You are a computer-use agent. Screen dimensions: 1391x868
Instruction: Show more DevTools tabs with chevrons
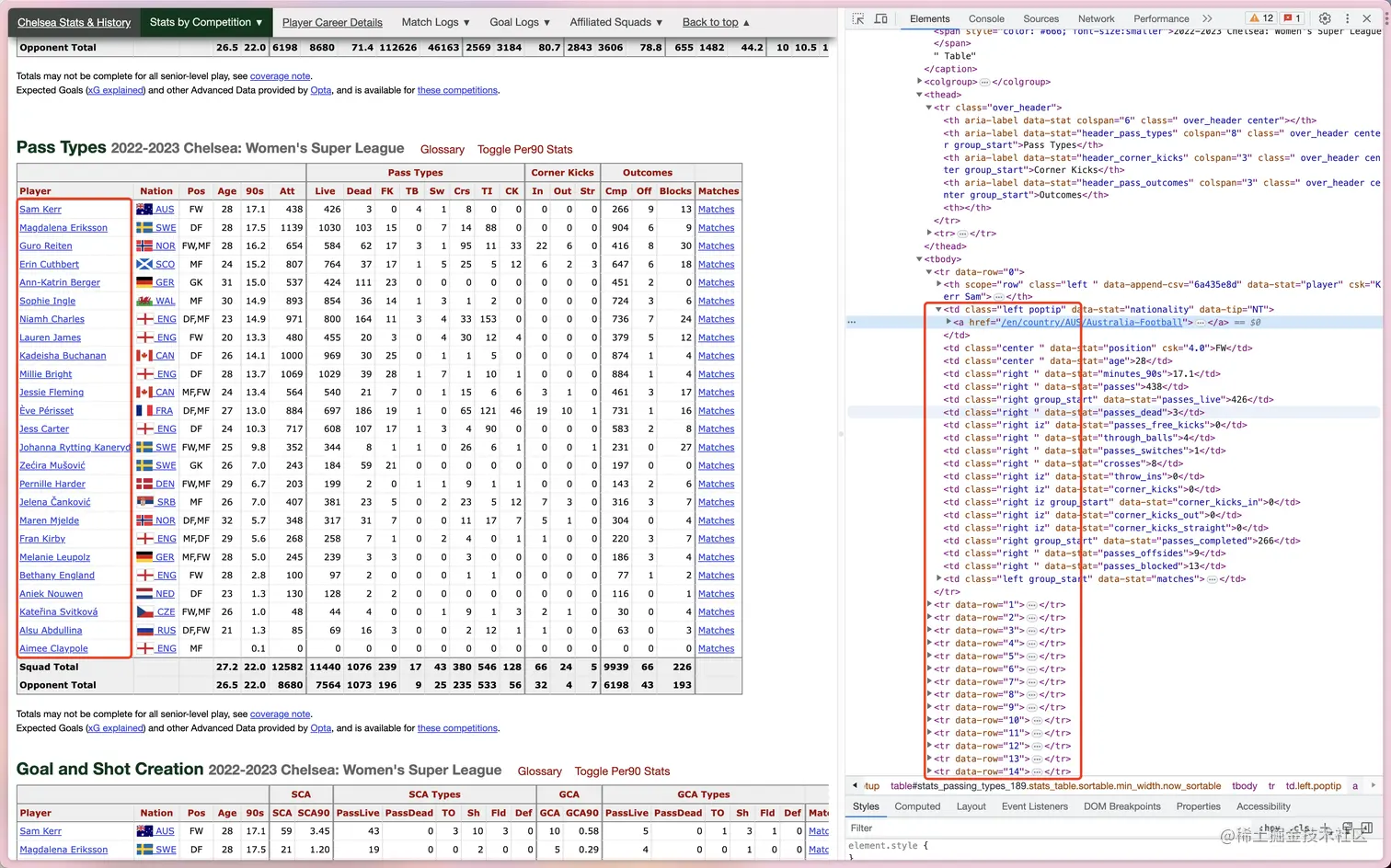point(1207,18)
